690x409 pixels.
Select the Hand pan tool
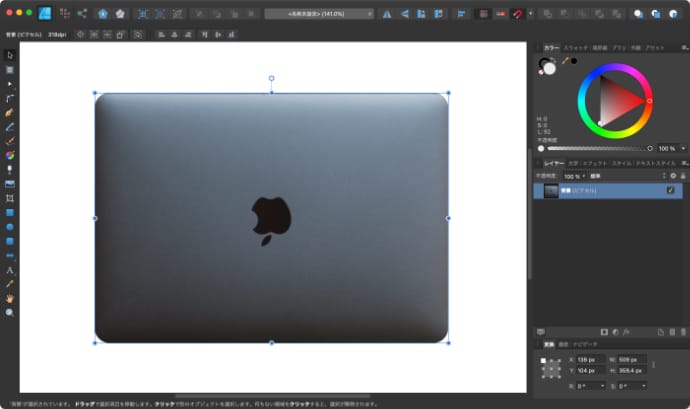pyautogui.click(x=10, y=298)
